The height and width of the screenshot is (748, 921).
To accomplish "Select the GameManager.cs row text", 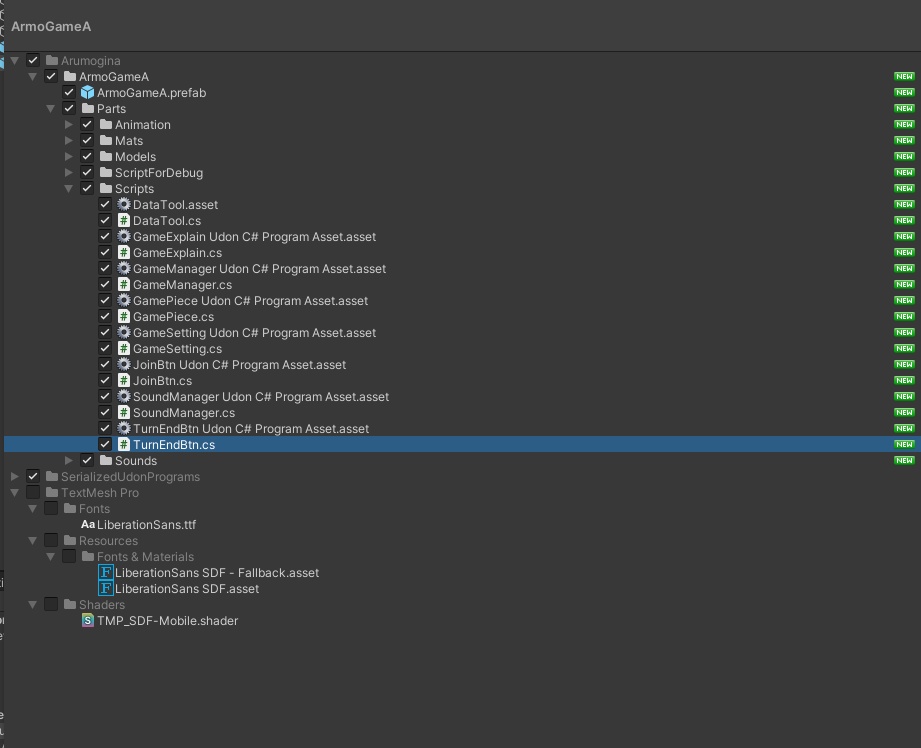I will pos(182,284).
